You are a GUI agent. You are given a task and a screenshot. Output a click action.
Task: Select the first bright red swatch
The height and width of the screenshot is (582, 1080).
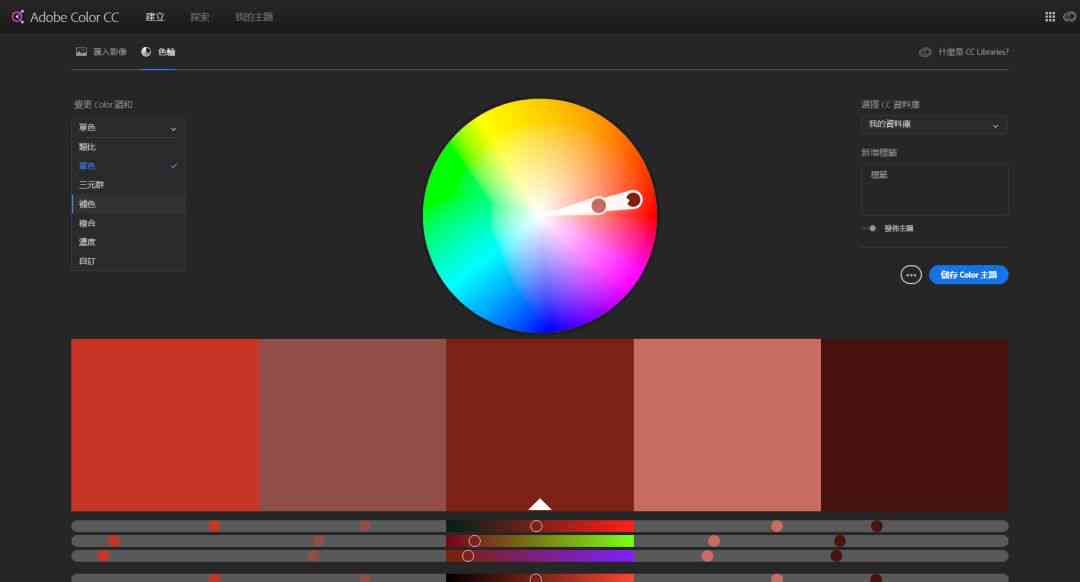tap(165, 425)
